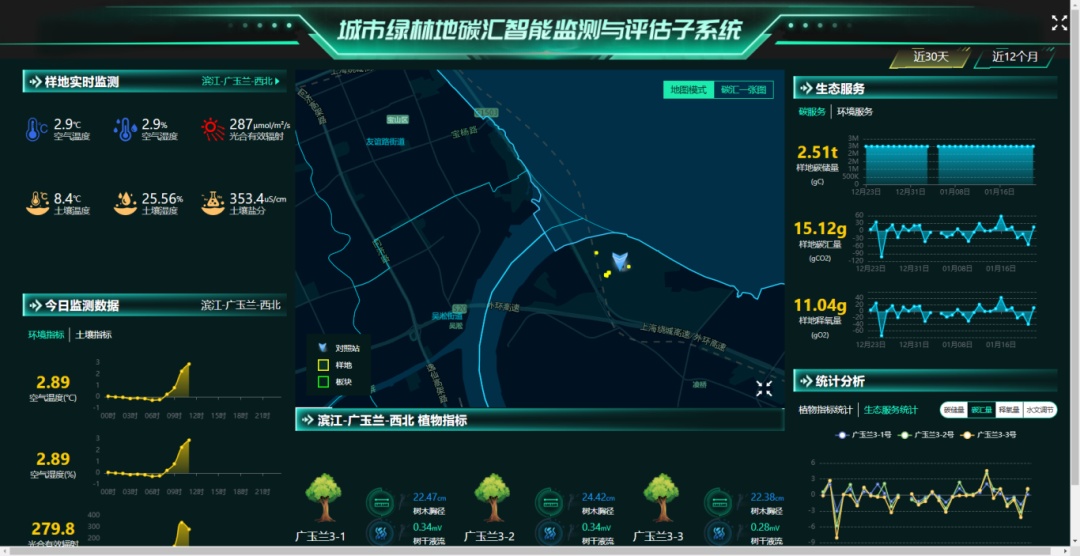The height and width of the screenshot is (556, 1080).
Task: Switch to the 环境指标 tab
Action: pyautogui.click(x=46, y=335)
